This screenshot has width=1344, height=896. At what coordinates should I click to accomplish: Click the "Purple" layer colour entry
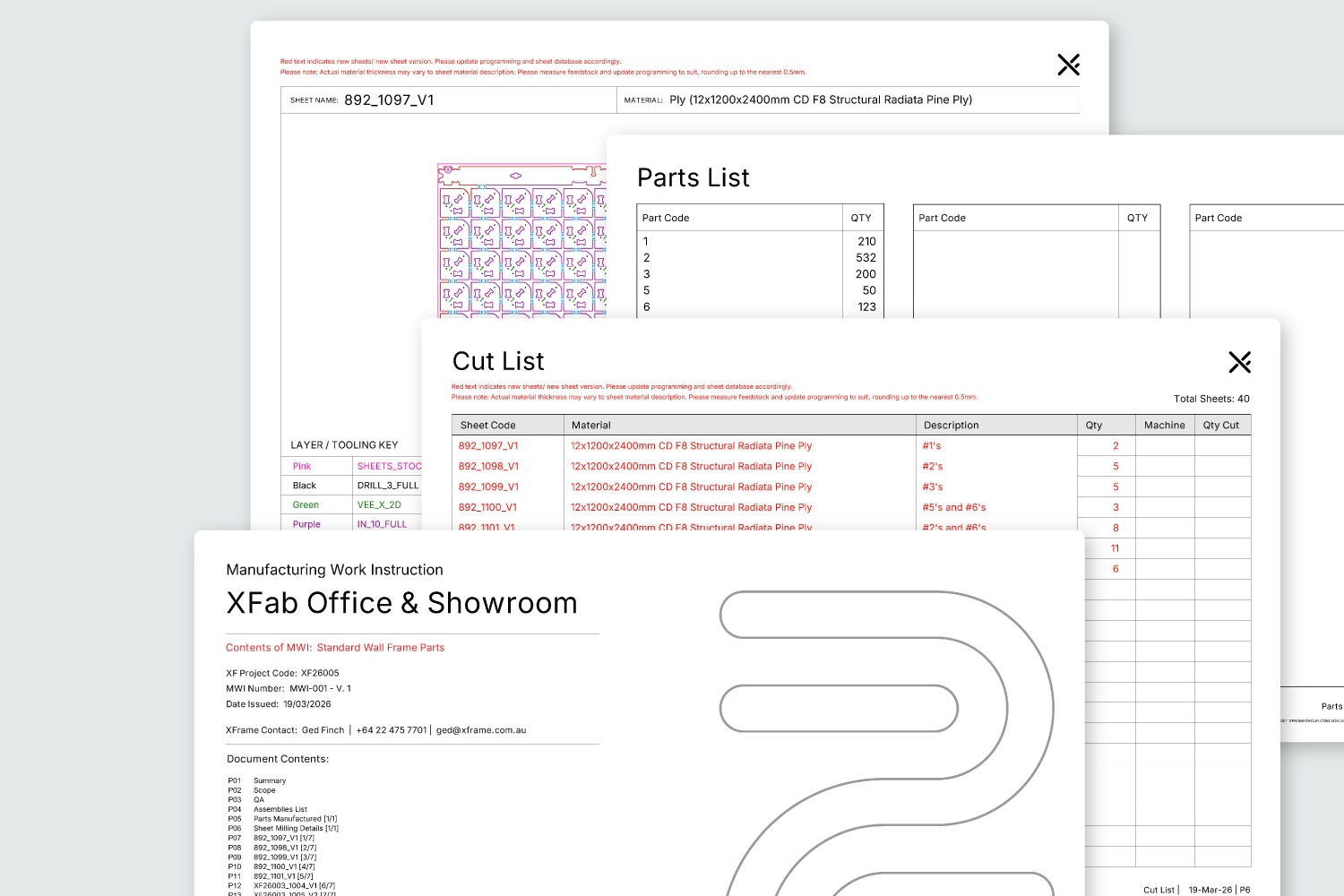[306, 525]
